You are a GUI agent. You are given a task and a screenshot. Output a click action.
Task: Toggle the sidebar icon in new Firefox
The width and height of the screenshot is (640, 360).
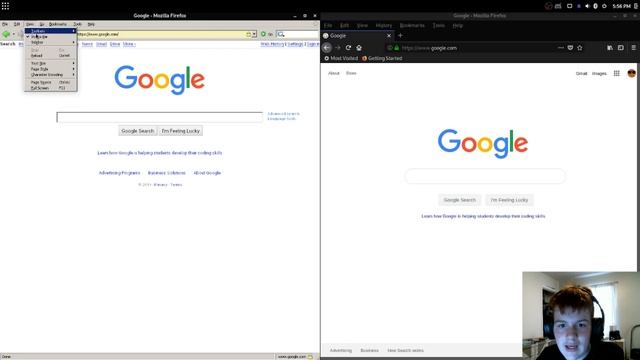(621, 48)
